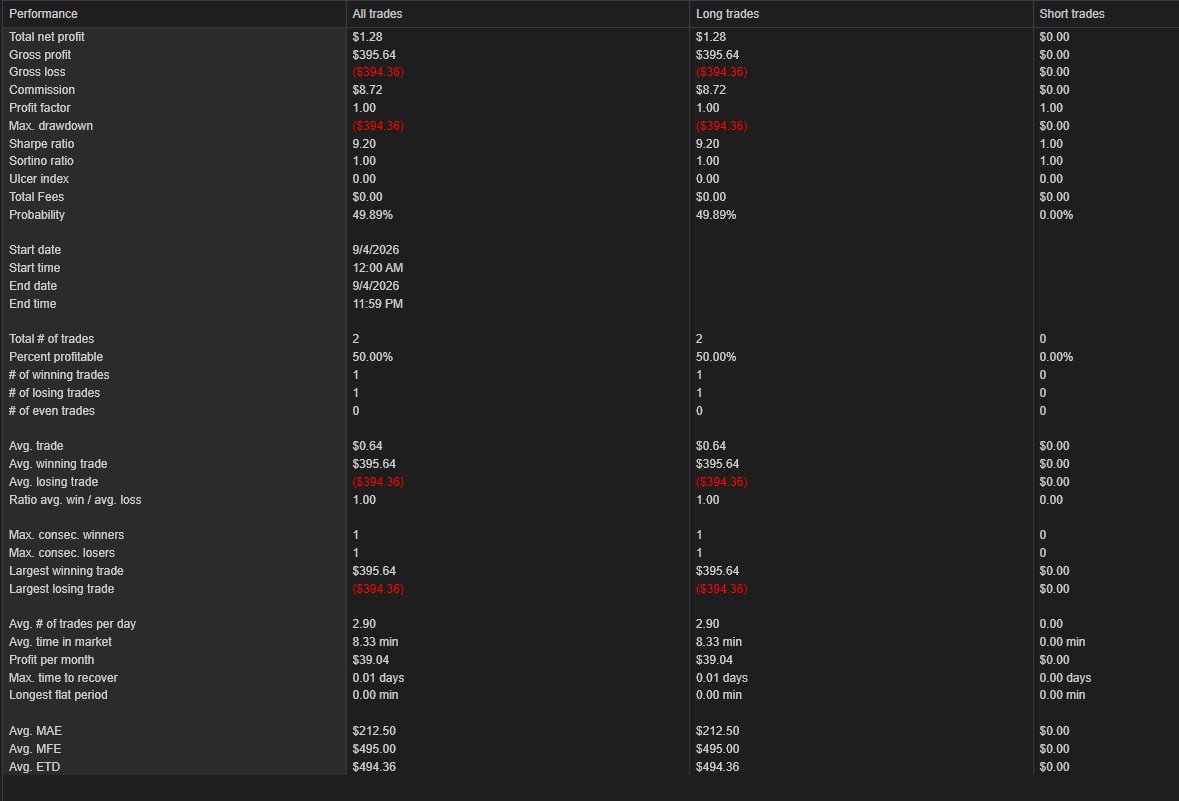Select the End time value 11:59 PM
The width and height of the screenshot is (1179, 801).
coord(377,304)
